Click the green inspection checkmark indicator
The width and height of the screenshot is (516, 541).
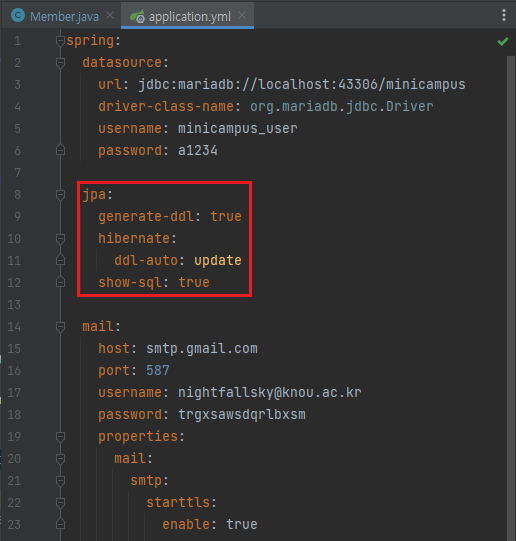point(503,41)
